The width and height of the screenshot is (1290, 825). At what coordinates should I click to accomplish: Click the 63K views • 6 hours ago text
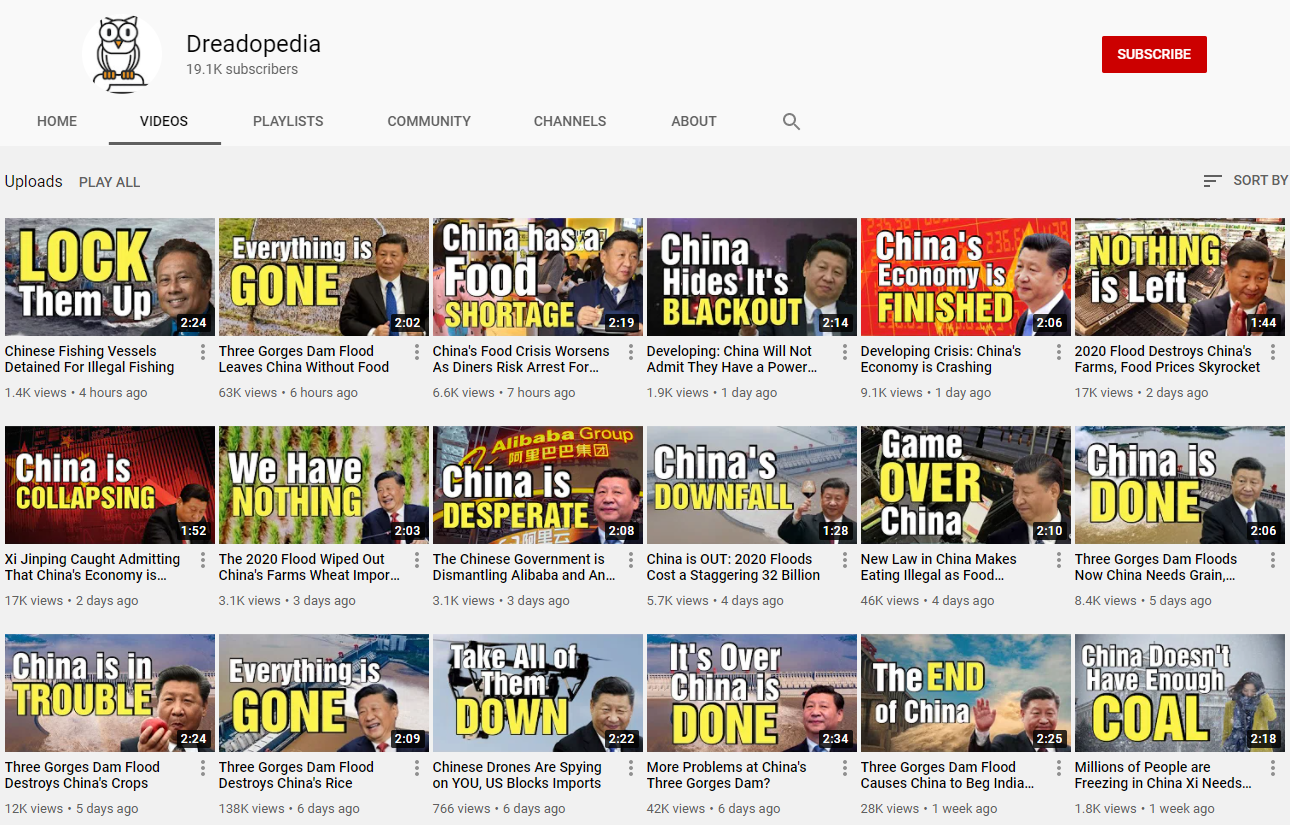pos(288,392)
